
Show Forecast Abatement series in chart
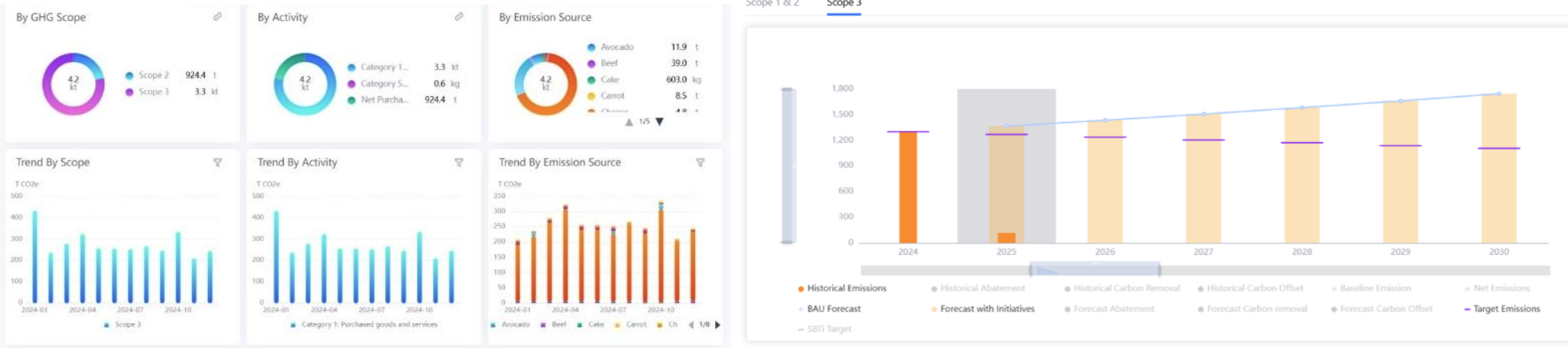tap(1113, 309)
